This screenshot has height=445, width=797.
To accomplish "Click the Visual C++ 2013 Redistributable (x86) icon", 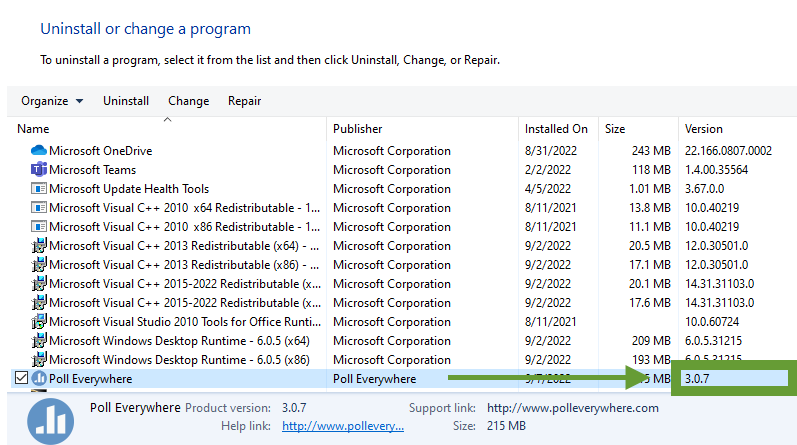I will point(39,264).
